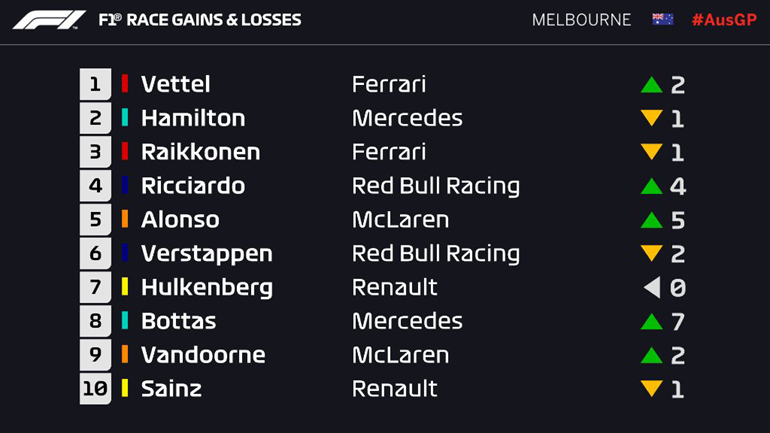
Task: Click the position 1 number box
Action: coord(95,84)
